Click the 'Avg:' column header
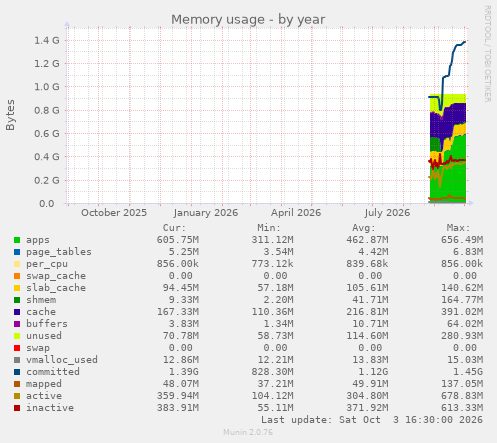The width and height of the screenshot is (497, 443). [364, 228]
